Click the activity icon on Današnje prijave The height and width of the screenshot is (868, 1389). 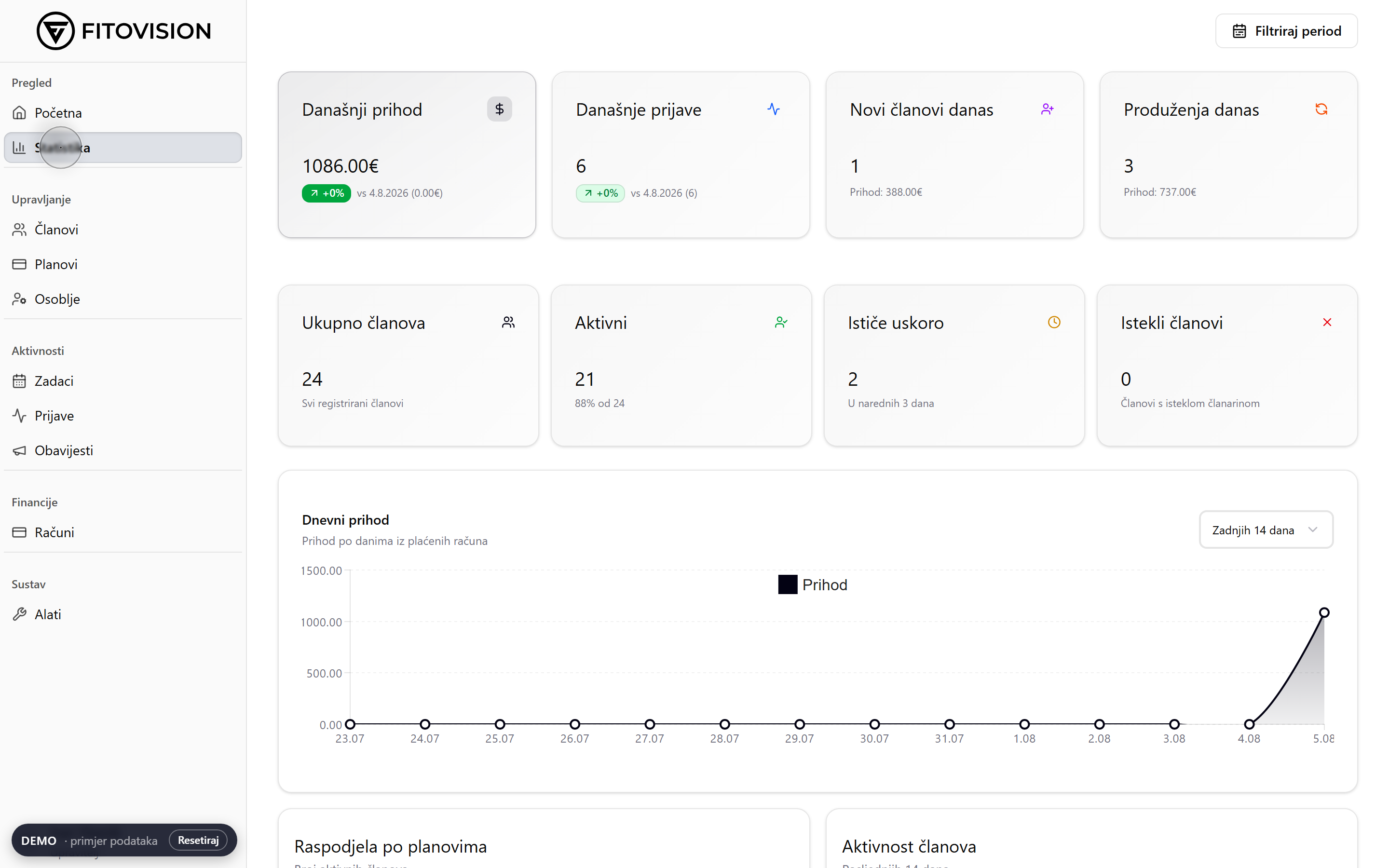pos(774,109)
